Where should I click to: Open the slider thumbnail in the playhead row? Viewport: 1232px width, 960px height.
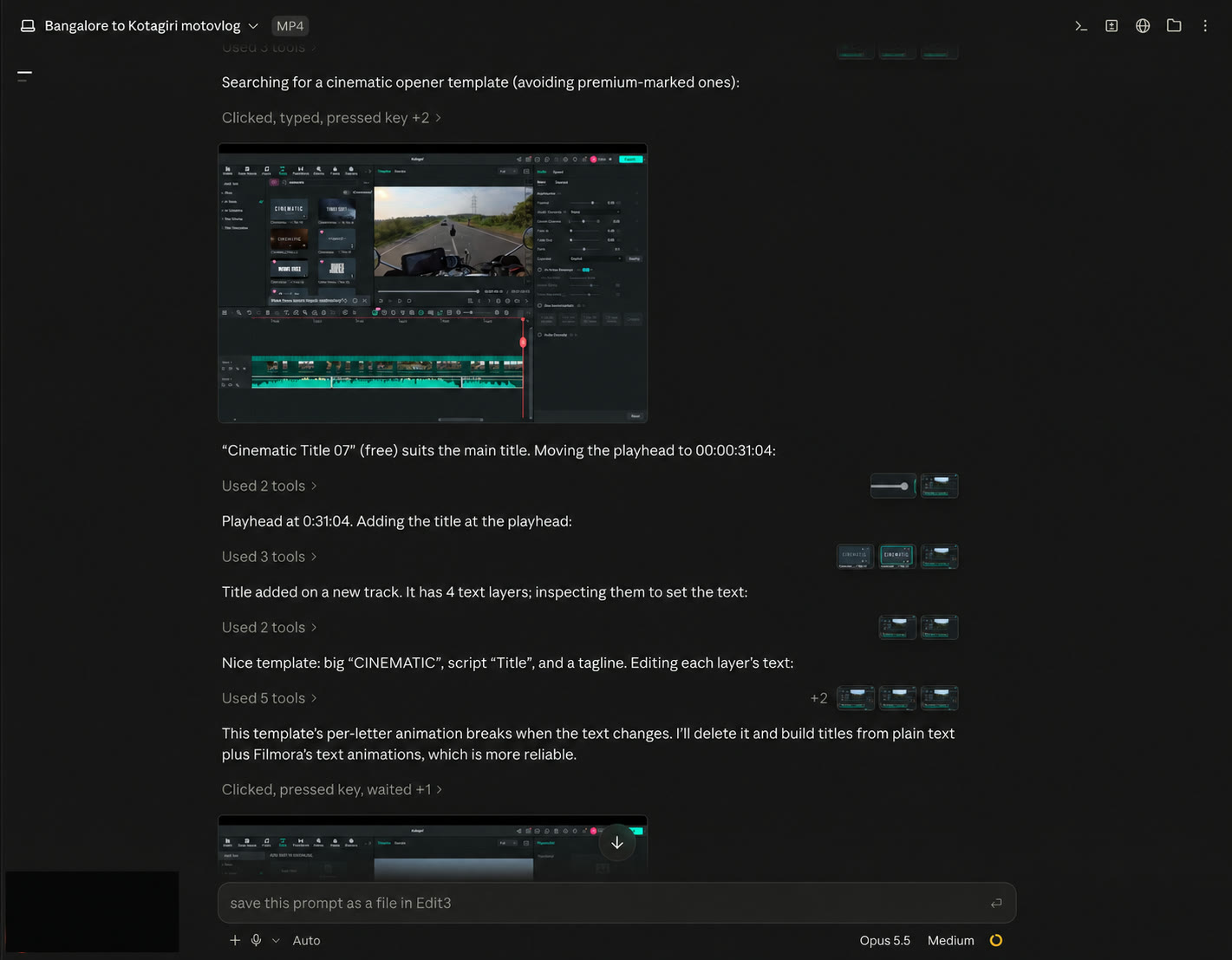click(893, 487)
